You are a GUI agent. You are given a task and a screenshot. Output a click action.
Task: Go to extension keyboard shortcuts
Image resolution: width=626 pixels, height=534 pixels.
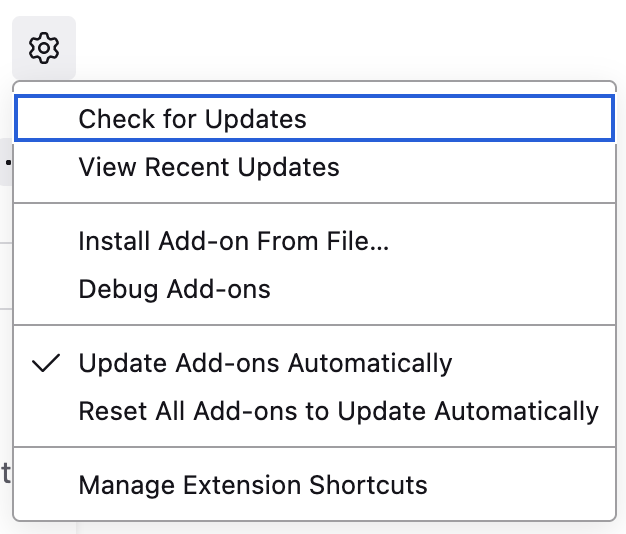click(253, 485)
